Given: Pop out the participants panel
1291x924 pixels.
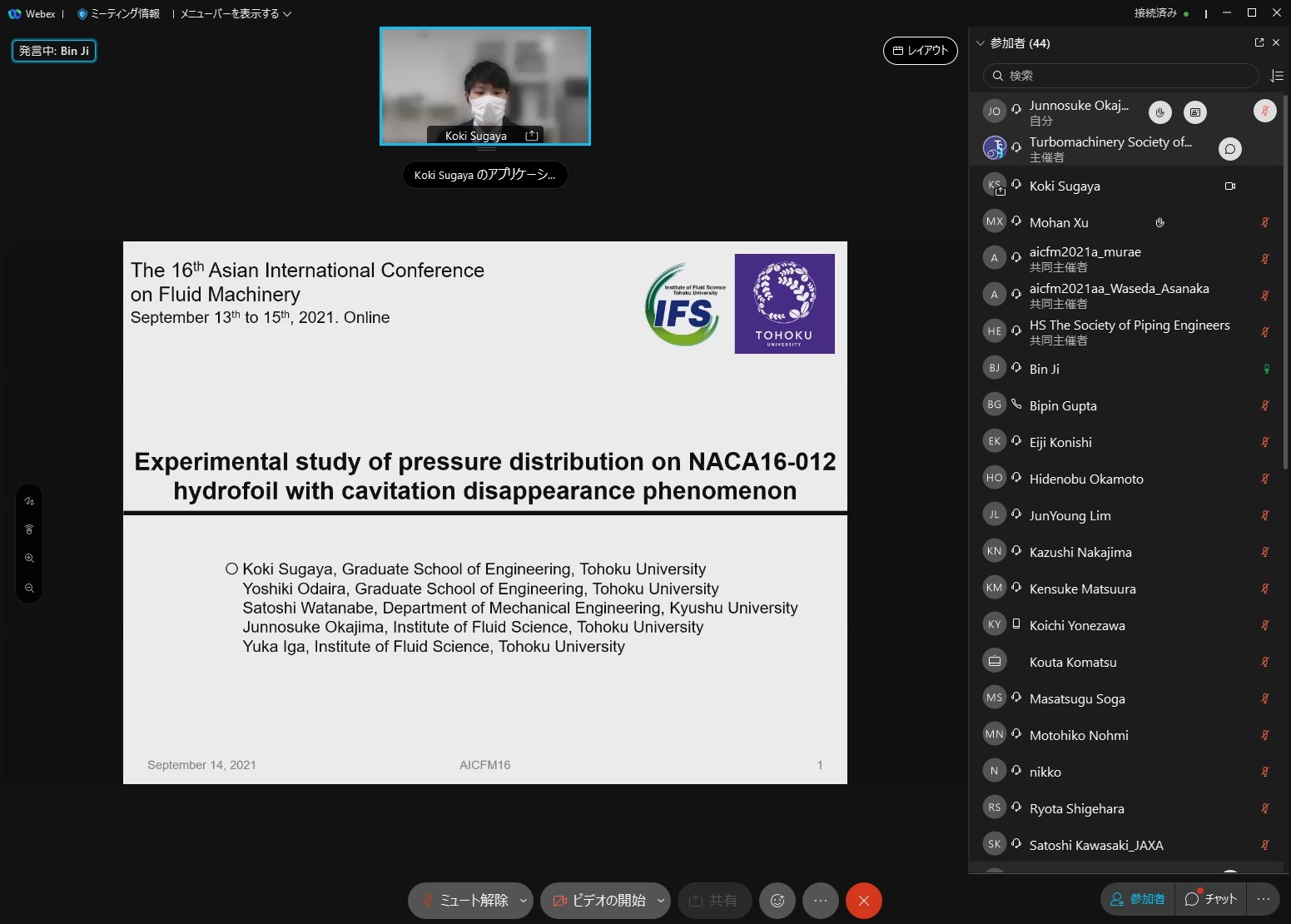Looking at the screenshot, I should (x=1259, y=42).
